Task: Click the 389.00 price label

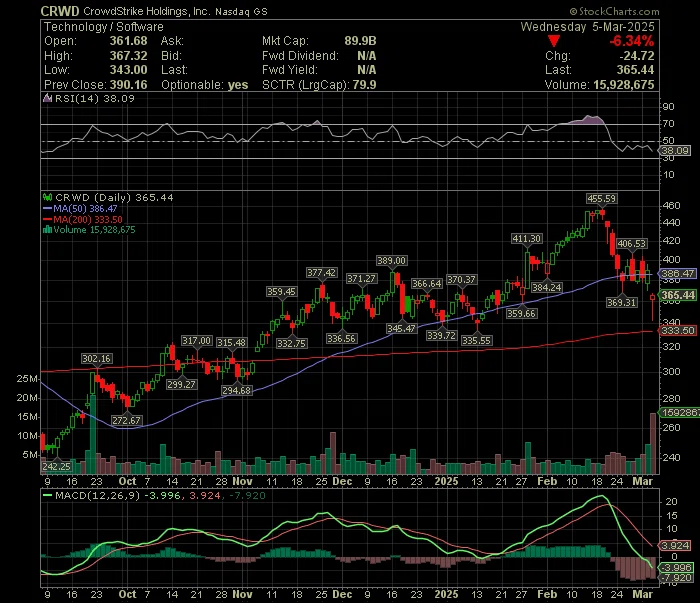Action: coord(392,261)
